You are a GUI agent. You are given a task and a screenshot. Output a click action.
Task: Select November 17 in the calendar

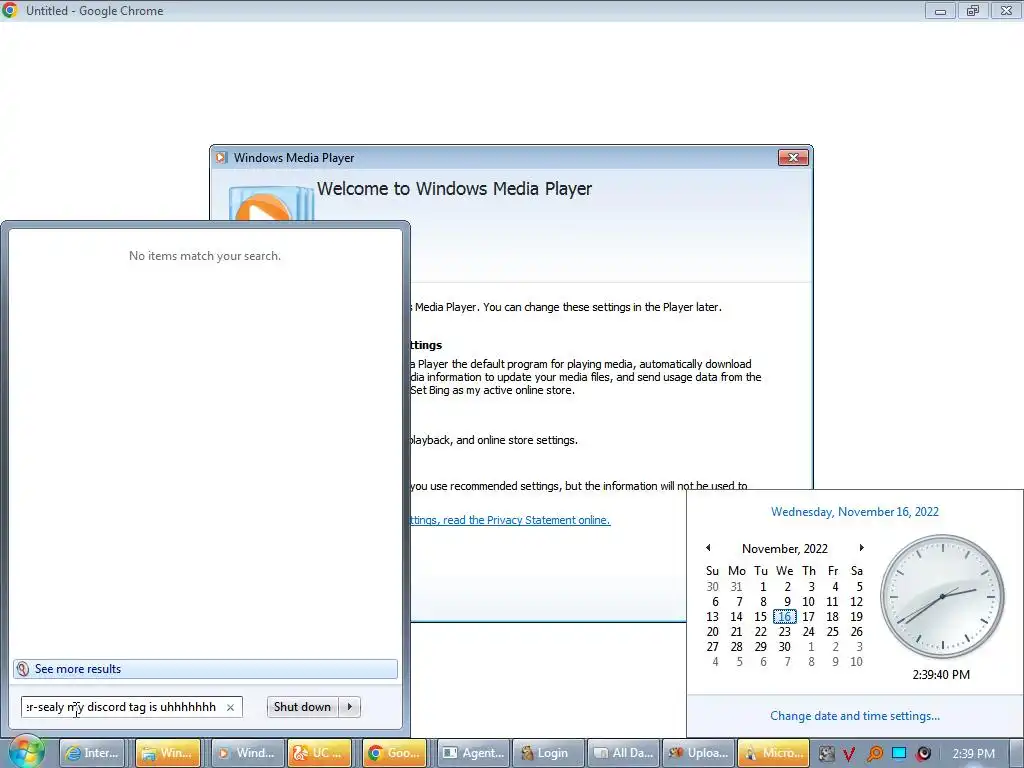click(x=808, y=616)
